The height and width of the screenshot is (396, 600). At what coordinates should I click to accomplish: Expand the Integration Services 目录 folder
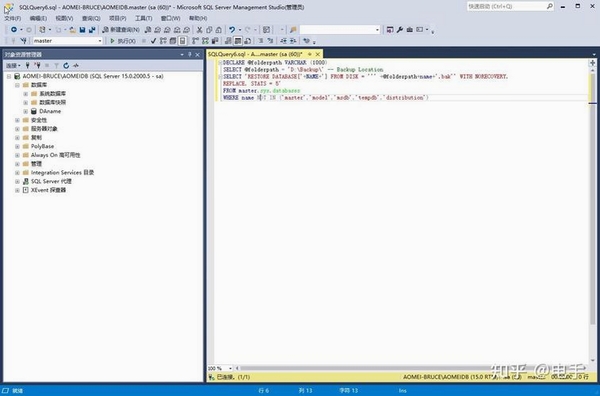[x=17, y=173]
